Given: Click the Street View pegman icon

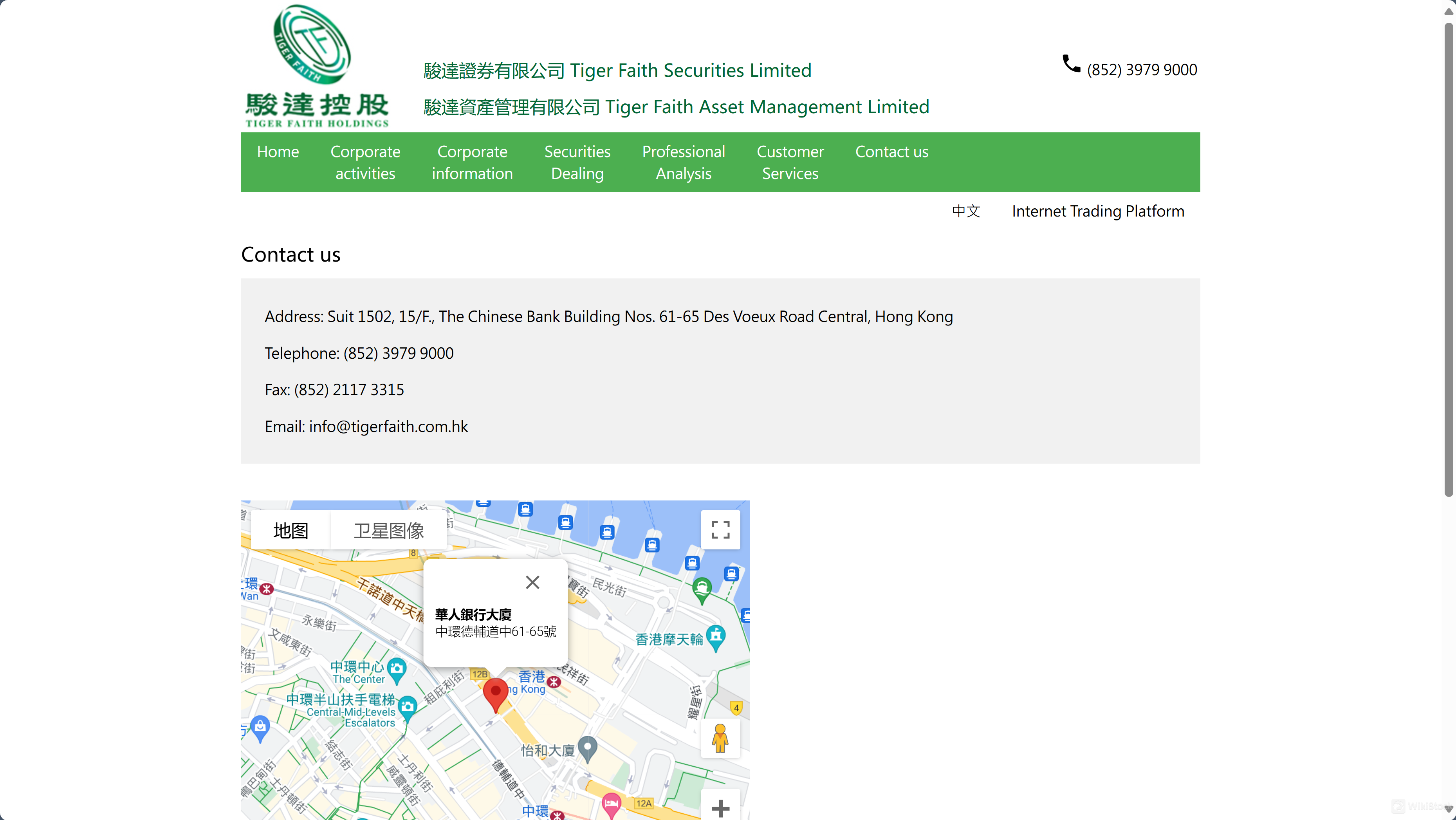Looking at the screenshot, I should [x=720, y=737].
